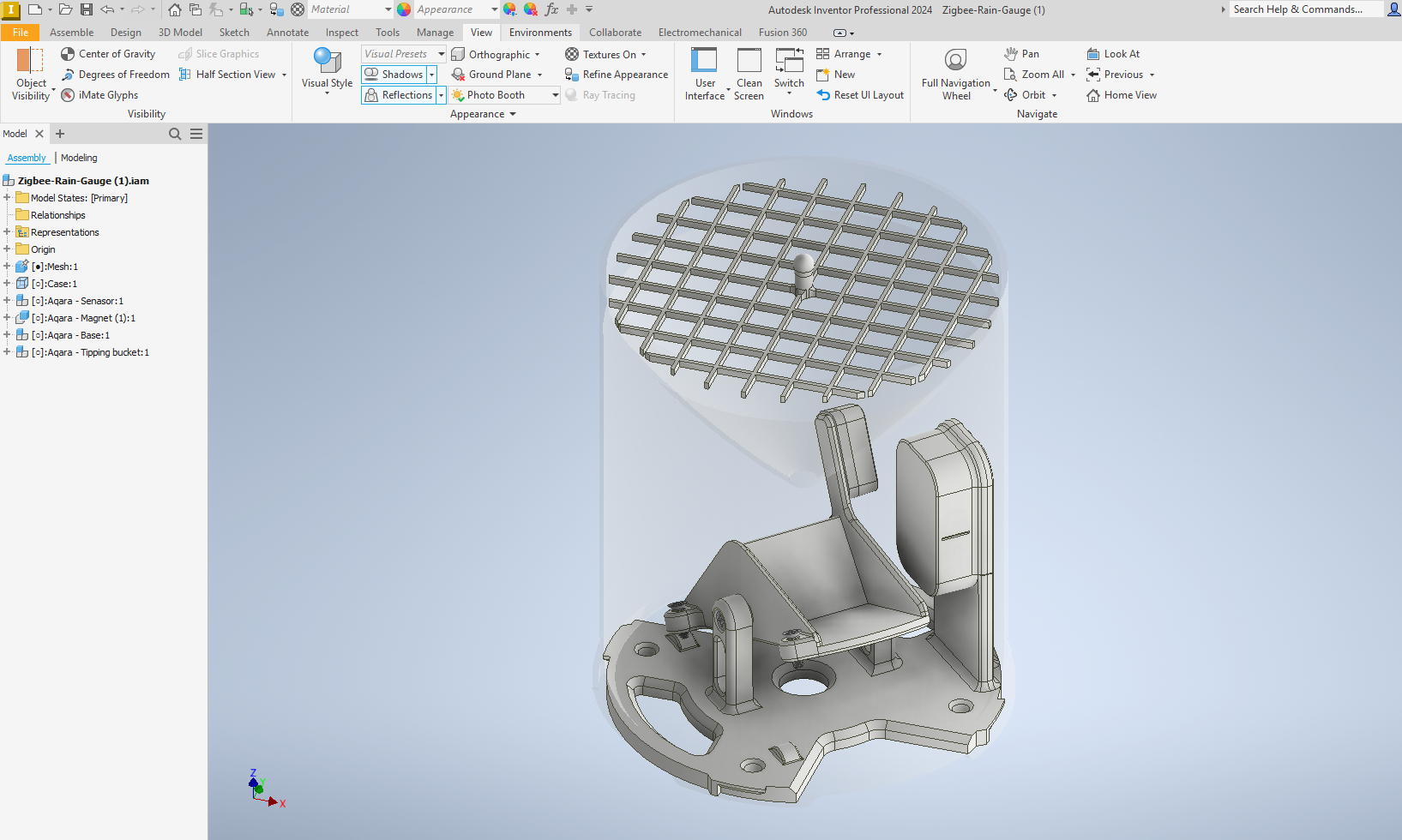The image size is (1402, 840).
Task: Select Aqara - Tipping bucket:1
Action: [x=90, y=352]
